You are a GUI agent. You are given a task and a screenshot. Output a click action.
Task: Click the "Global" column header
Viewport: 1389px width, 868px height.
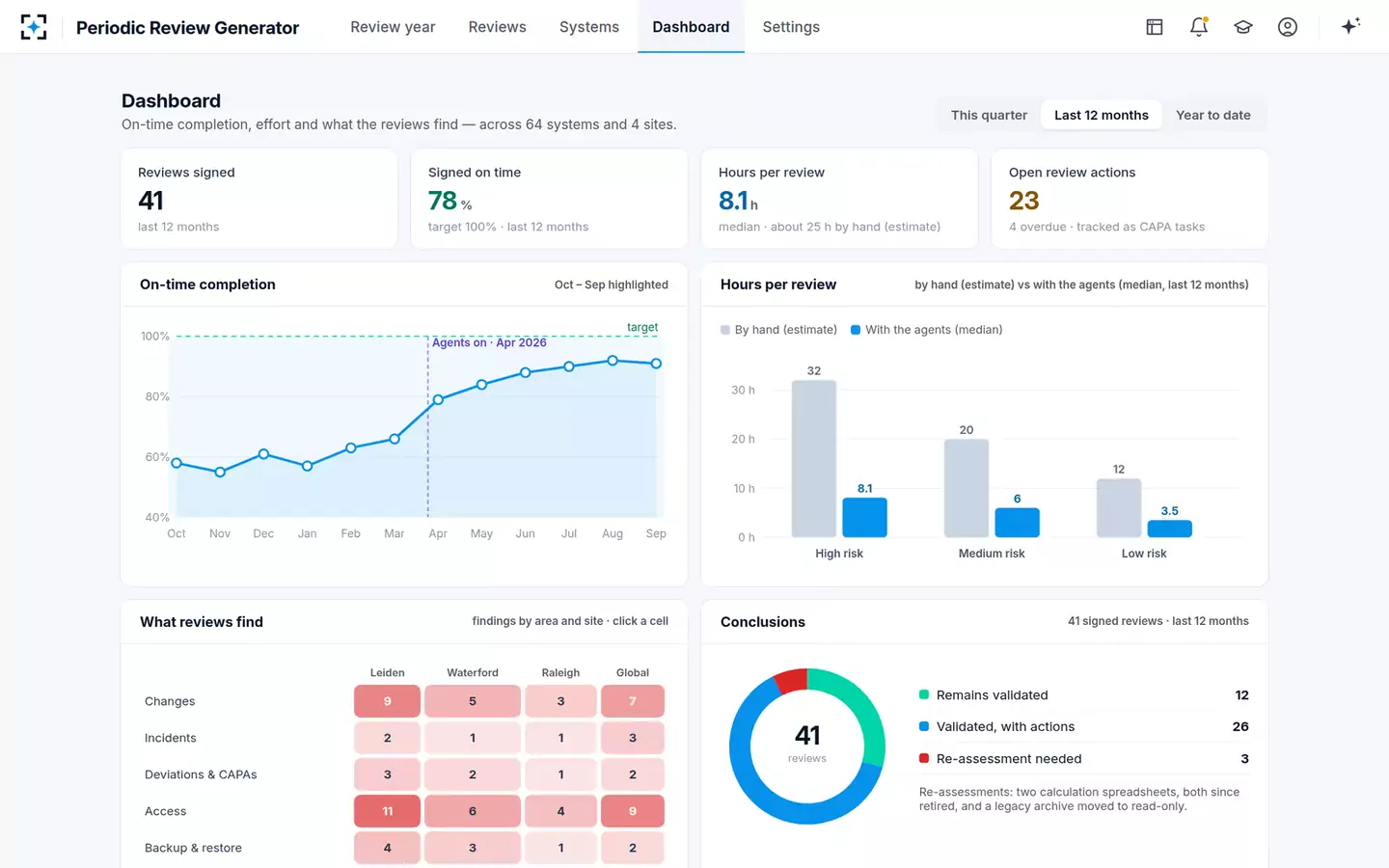[633, 672]
